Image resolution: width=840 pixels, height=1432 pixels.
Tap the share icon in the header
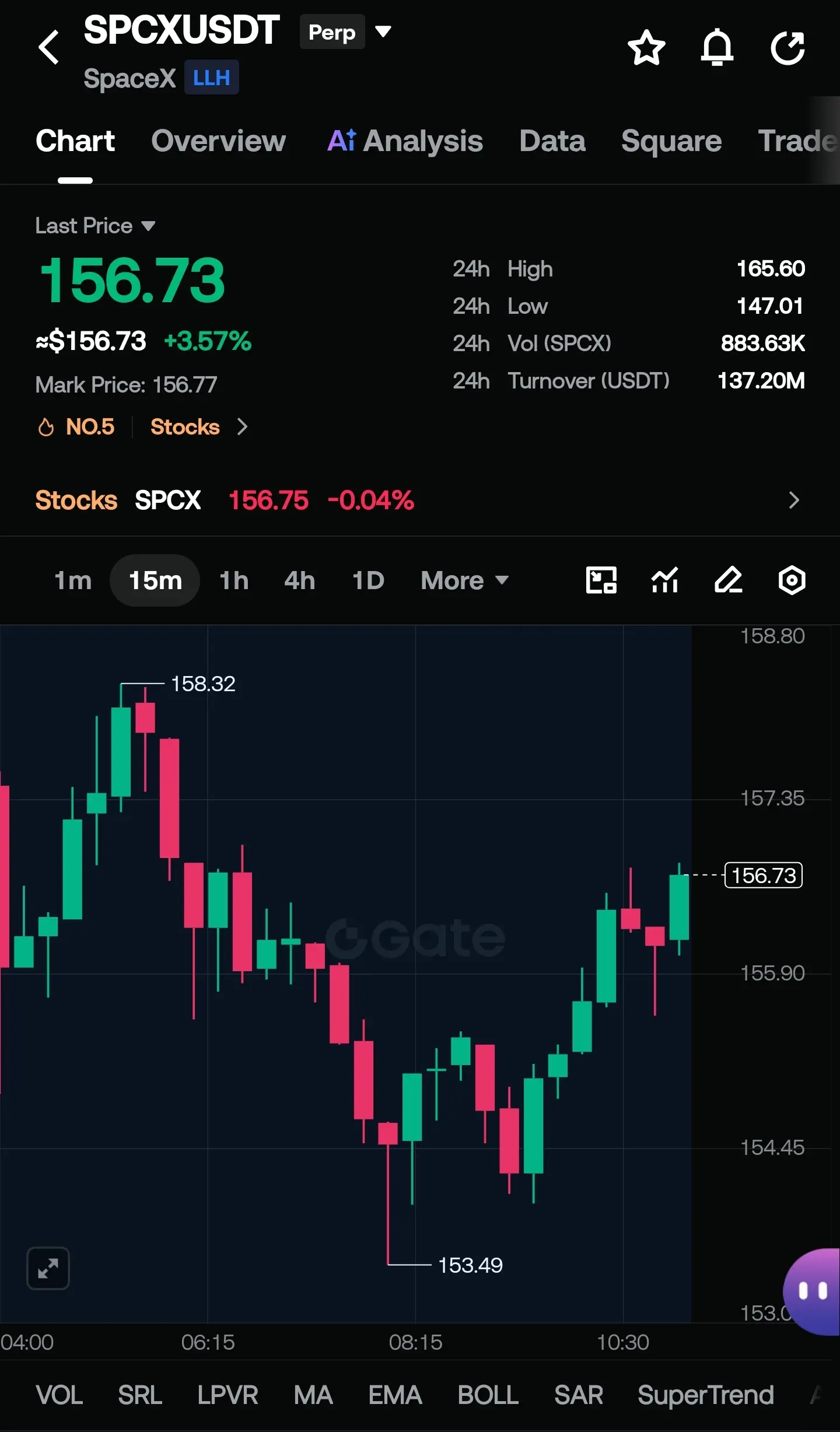click(x=787, y=47)
